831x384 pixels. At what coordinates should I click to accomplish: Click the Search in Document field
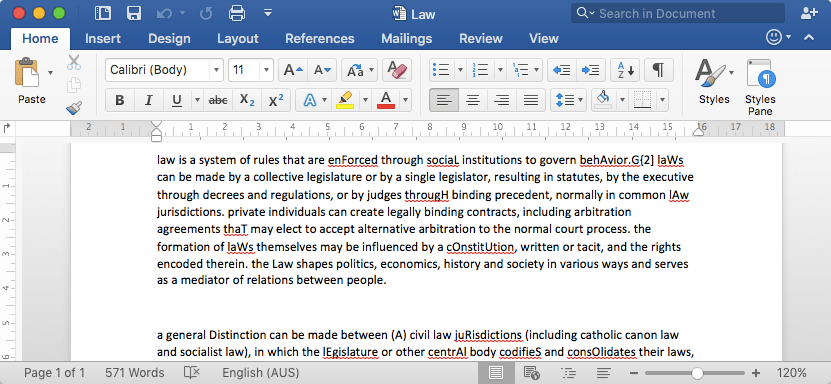coord(678,13)
